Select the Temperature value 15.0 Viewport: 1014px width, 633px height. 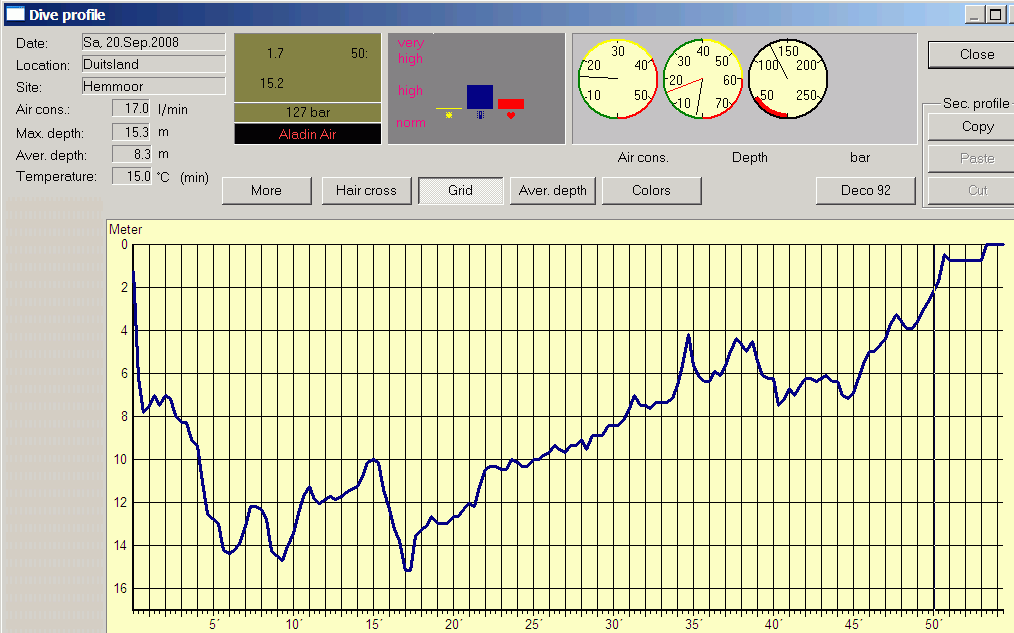(131, 176)
